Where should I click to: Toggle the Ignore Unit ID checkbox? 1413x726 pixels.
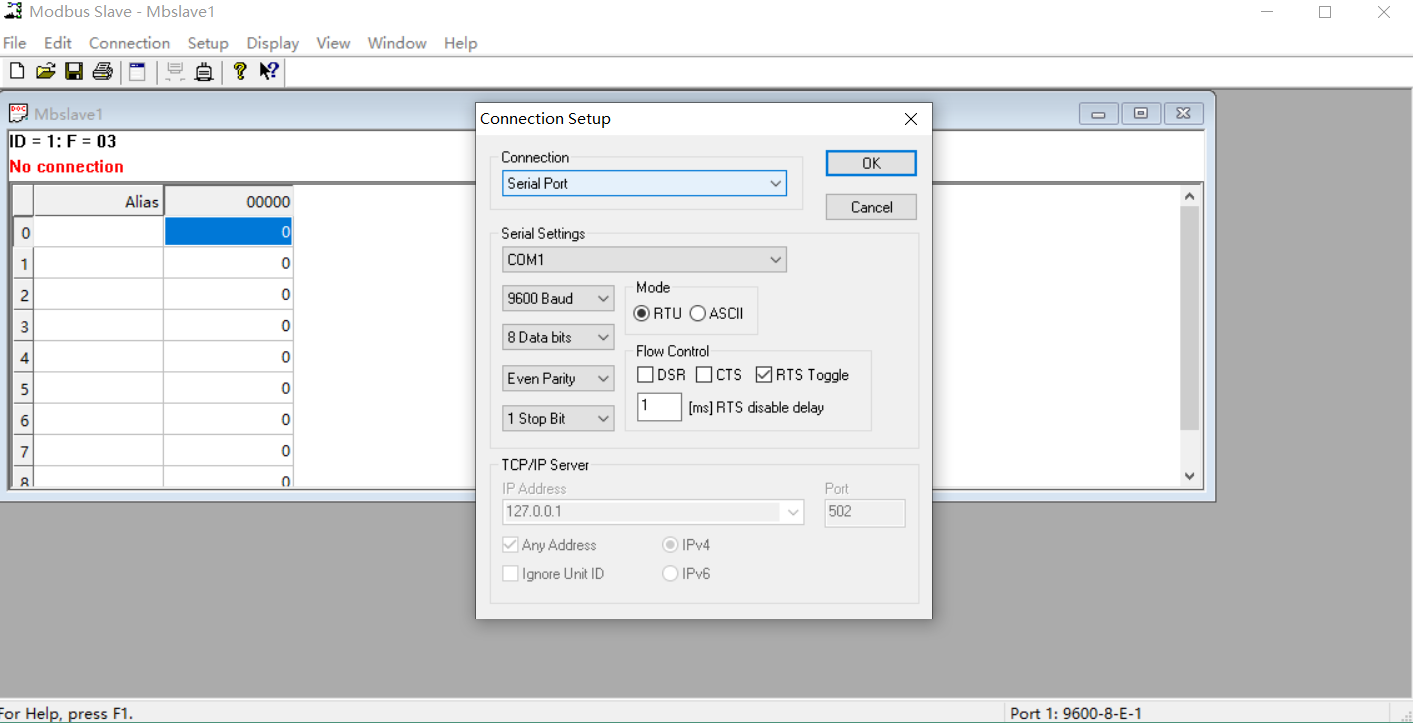(x=510, y=574)
